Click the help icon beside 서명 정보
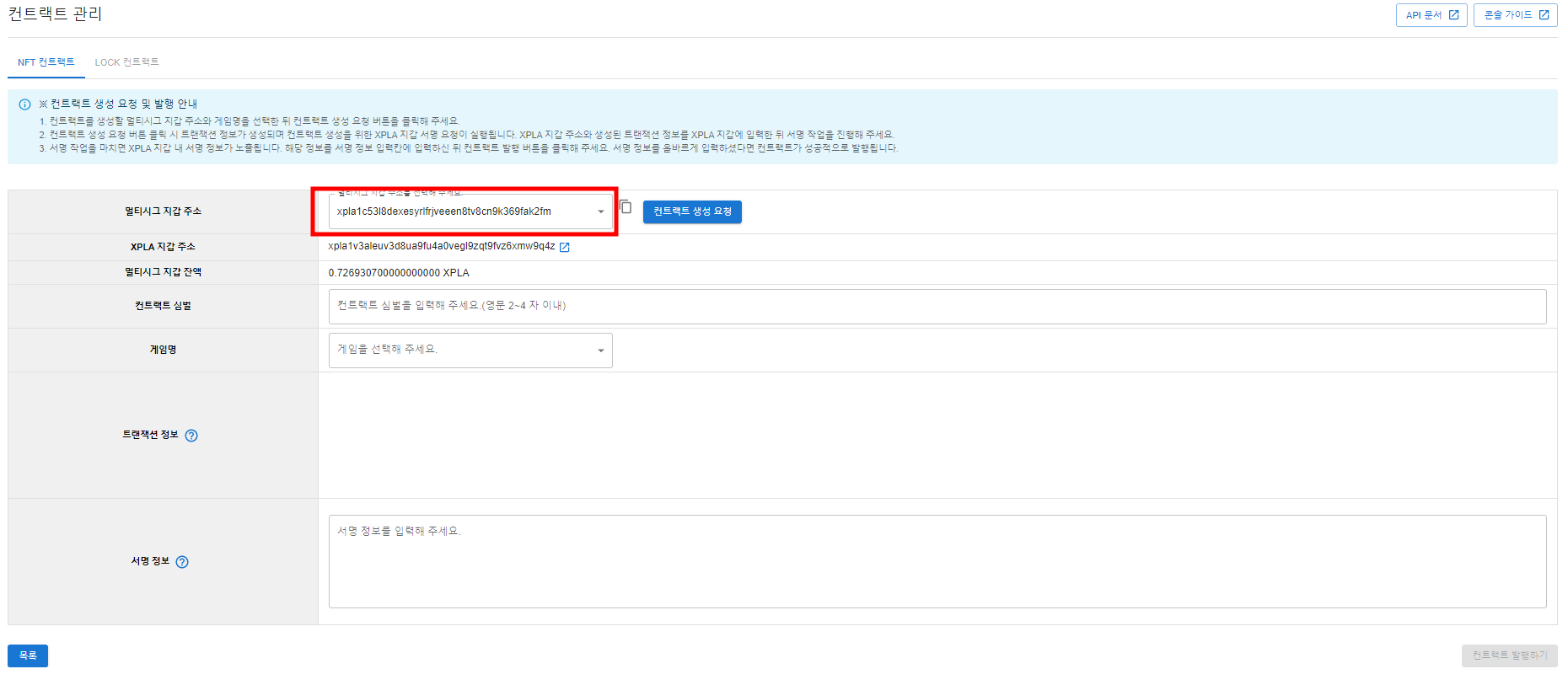Viewport: 1568px width, 685px height. tap(182, 562)
